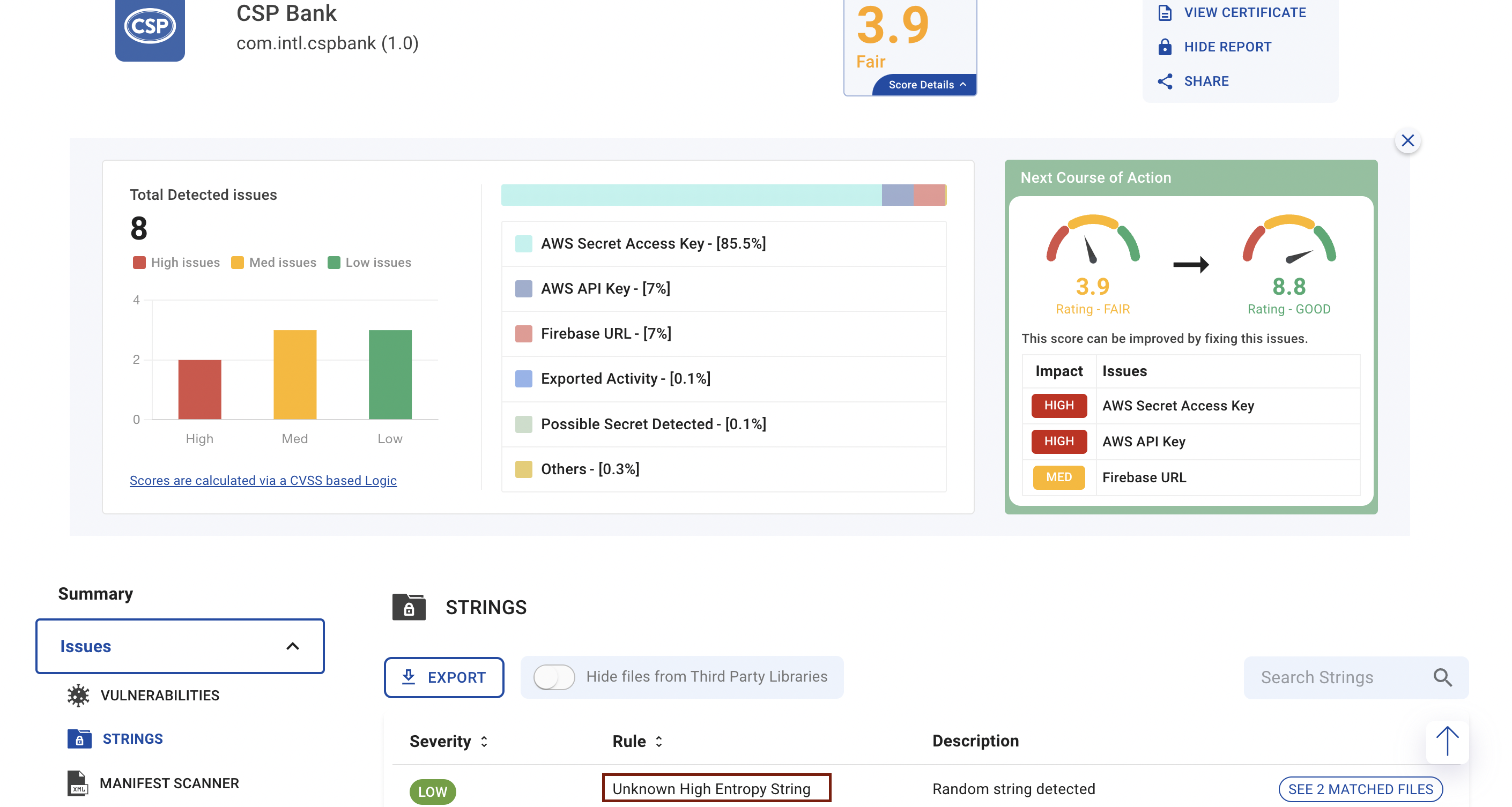This screenshot has width=1512, height=807.
Task: Close the score details panel
Action: pyautogui.click(x=1407, y=141)
